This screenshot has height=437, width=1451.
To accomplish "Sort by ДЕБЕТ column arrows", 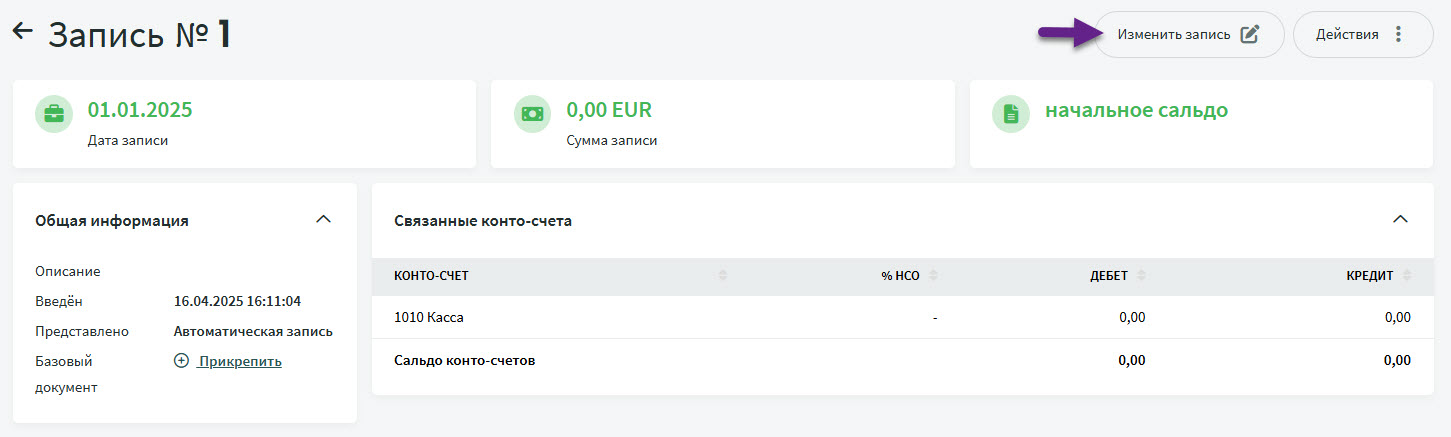I will pyautogui.click(x=1141, y=276).
